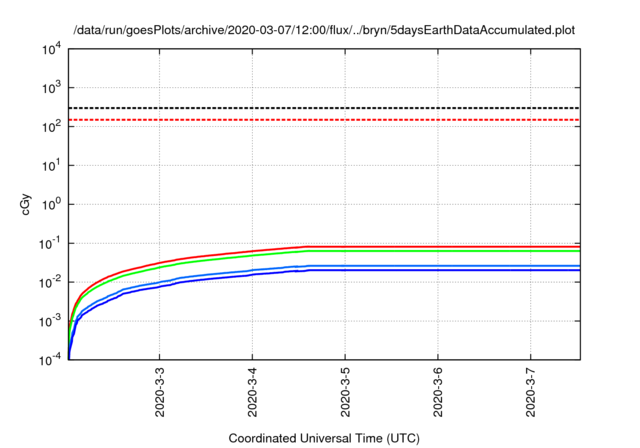Click the plot file path title

[324, 30]
